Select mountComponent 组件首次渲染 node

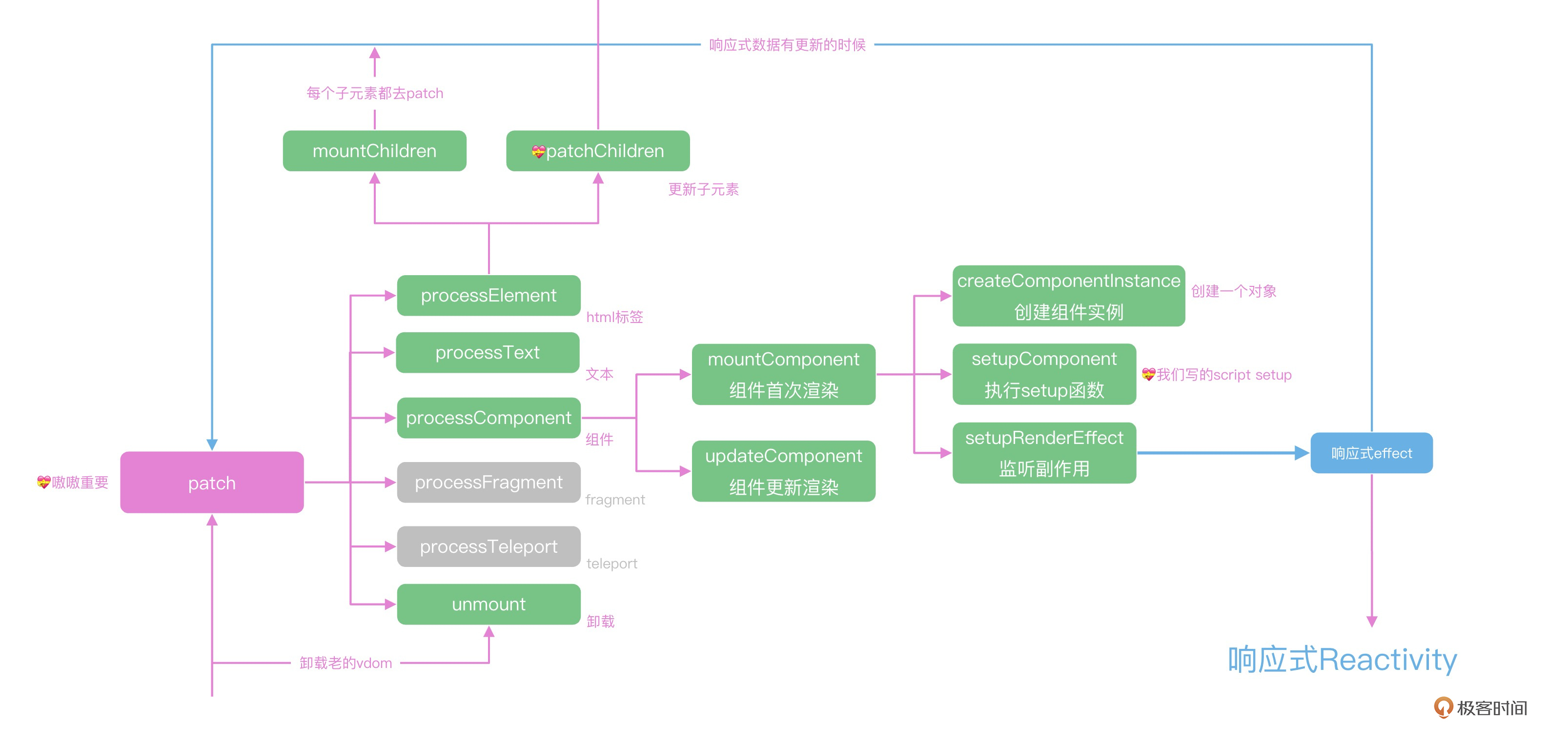(783, 374)
